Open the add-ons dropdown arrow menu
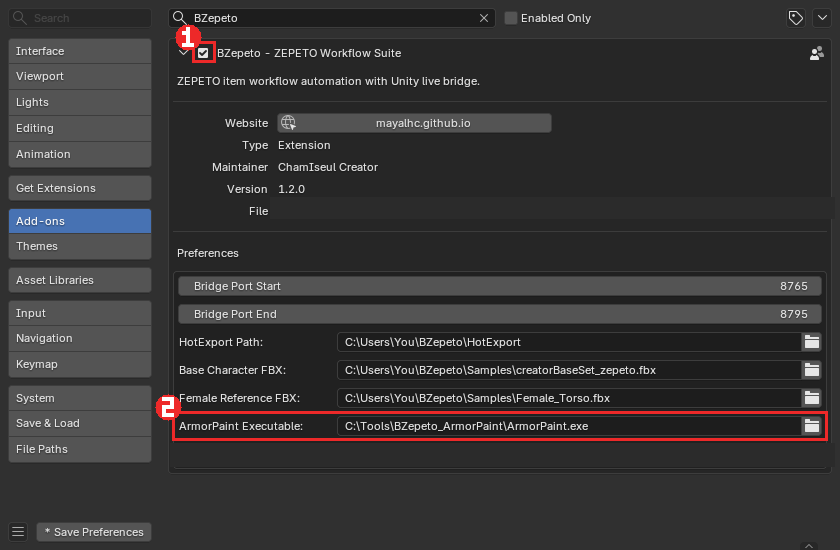840x550 pixels. (822, 18)
